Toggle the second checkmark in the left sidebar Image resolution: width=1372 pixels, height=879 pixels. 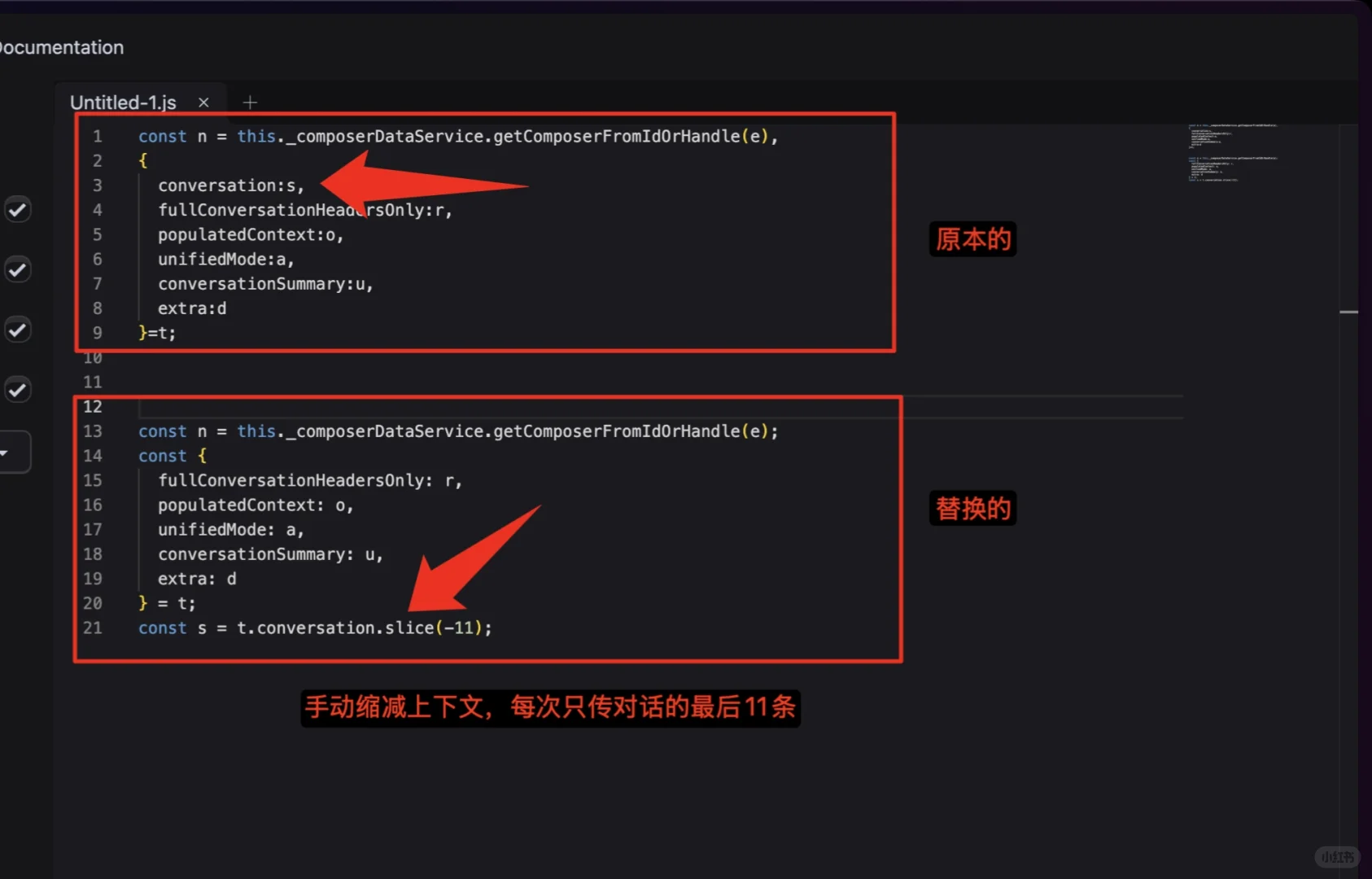click(x=18, y=269)
